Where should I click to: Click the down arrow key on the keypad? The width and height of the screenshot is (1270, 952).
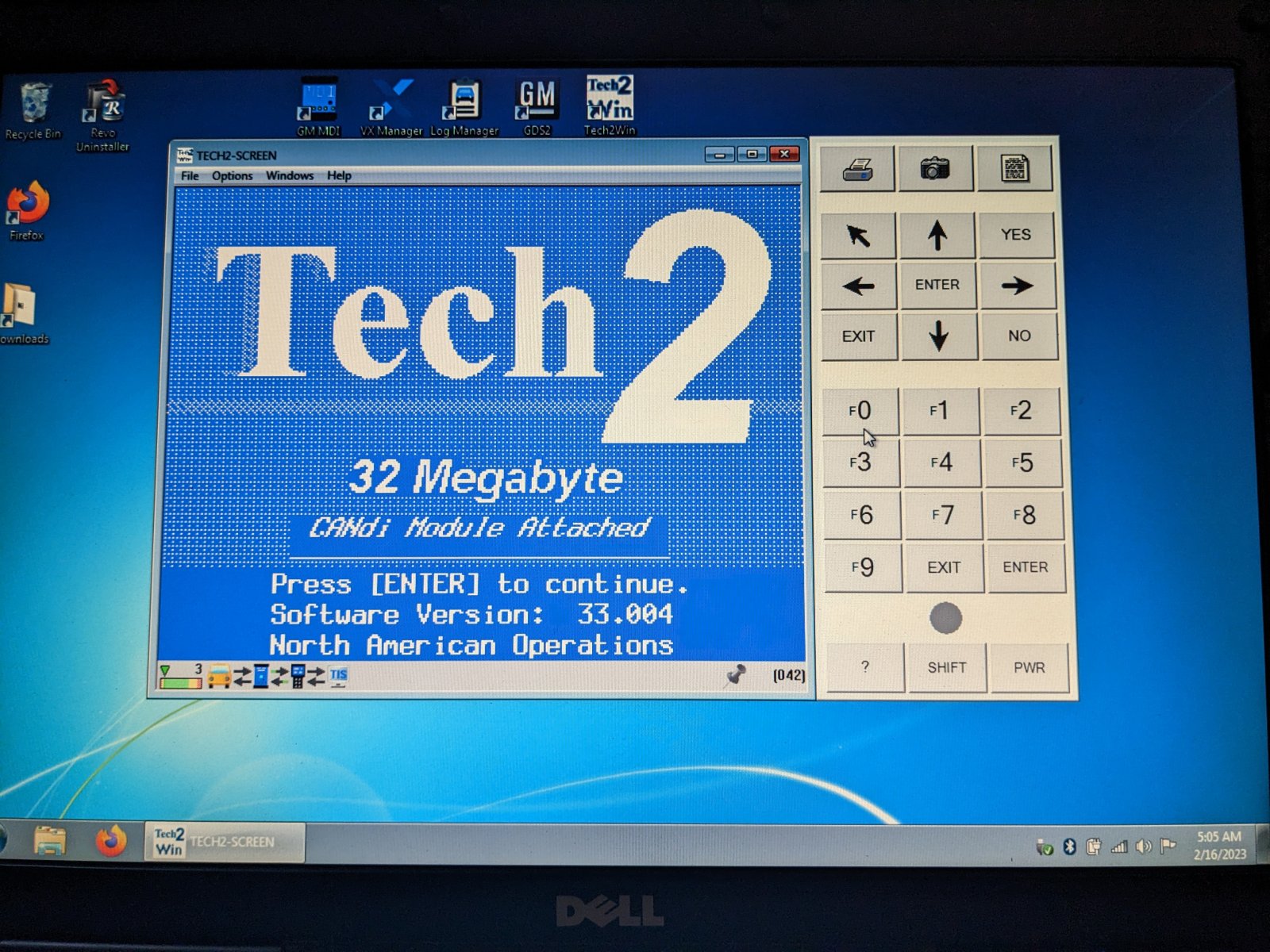[x=939, y=336]
